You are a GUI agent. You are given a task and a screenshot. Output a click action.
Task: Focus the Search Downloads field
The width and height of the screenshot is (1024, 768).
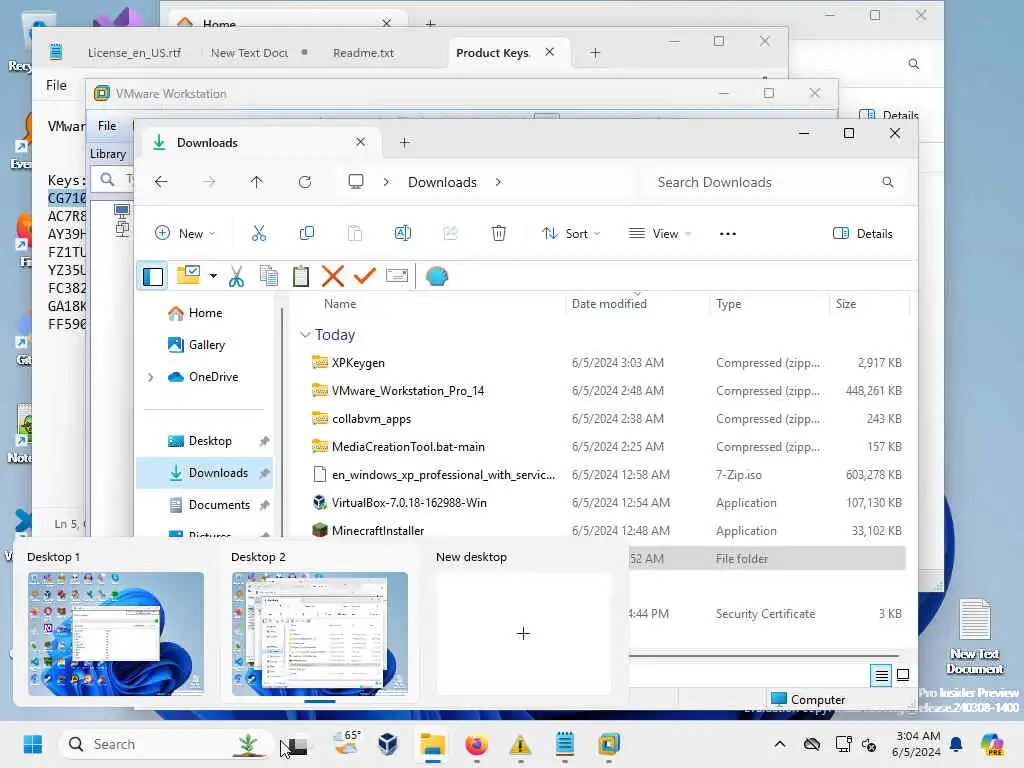pos(775,182)
